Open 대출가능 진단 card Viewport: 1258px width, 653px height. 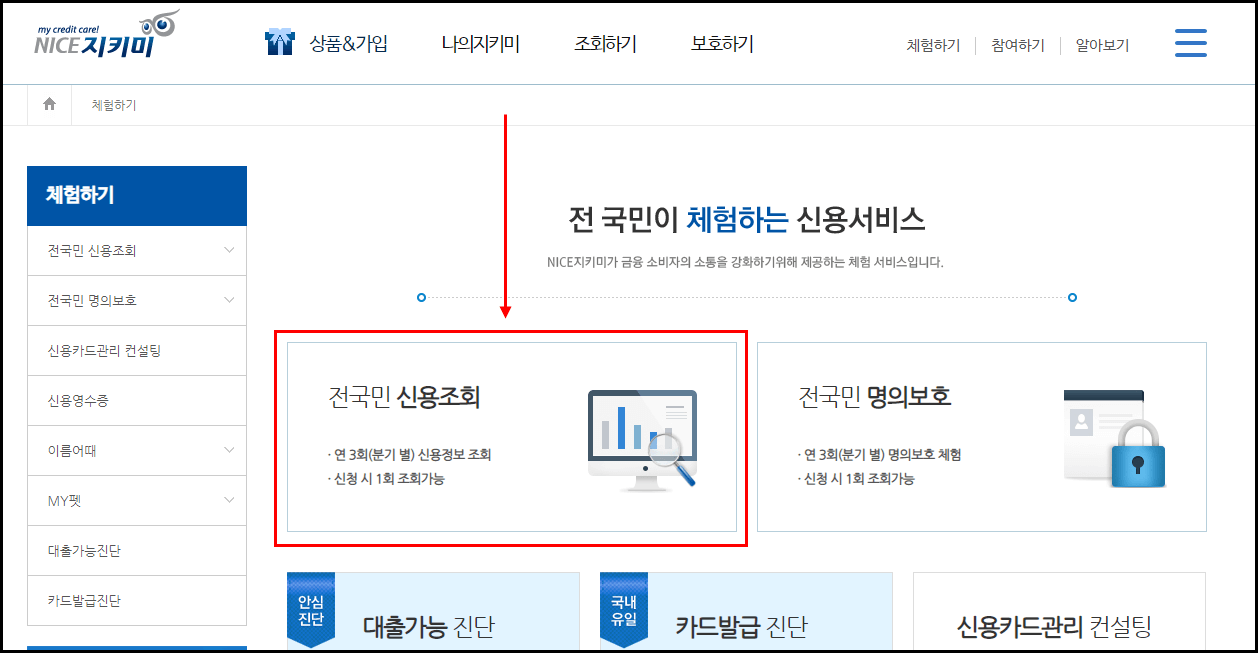tap(433, 611)
